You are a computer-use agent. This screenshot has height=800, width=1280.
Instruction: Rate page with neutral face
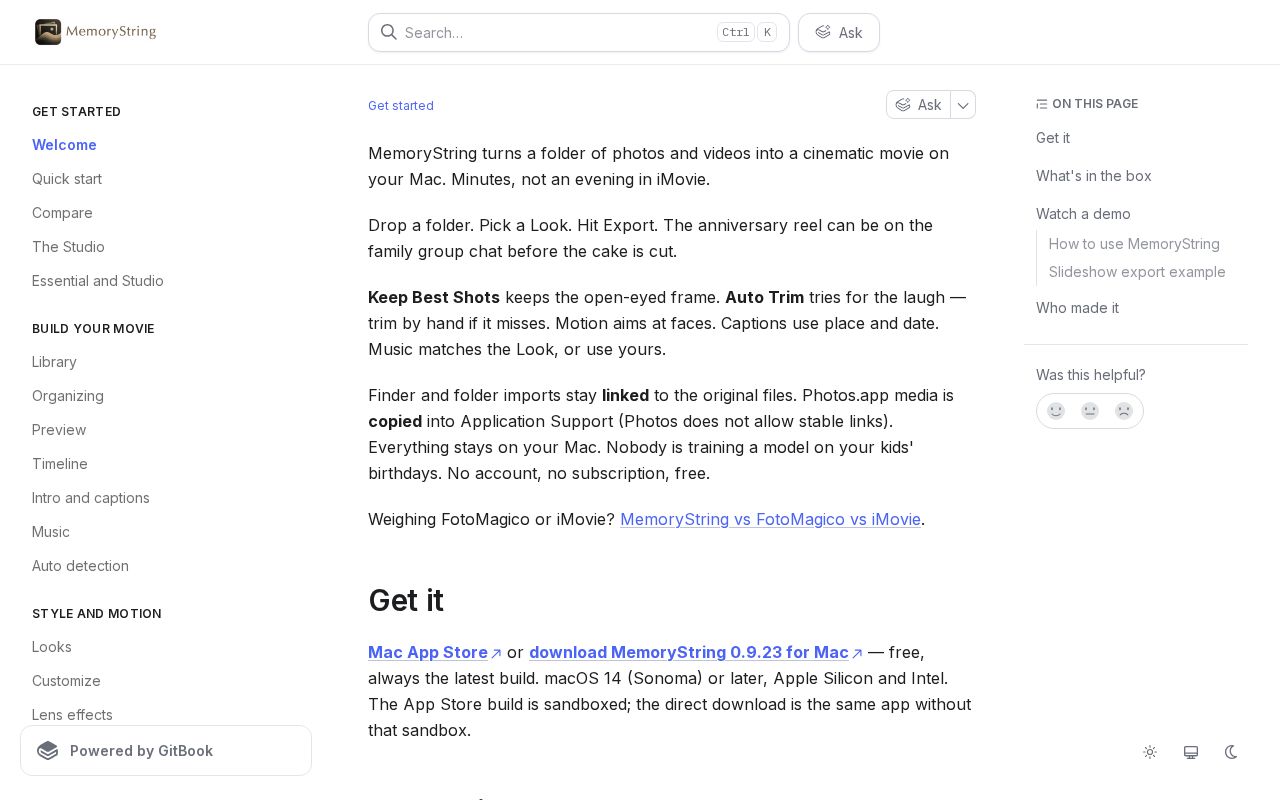[1090, 411]
